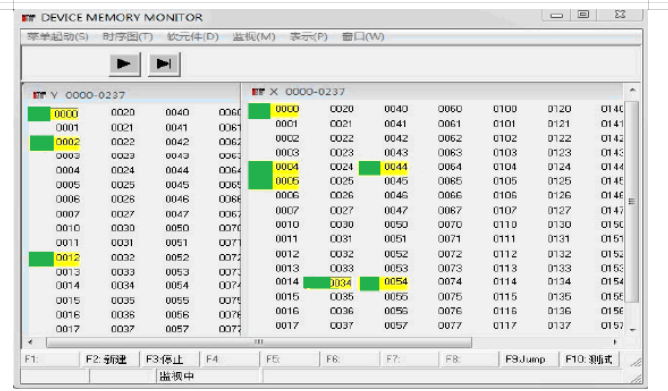
Task: Select device Y 0001 in the Y pane
Action: tap(67, 127)
